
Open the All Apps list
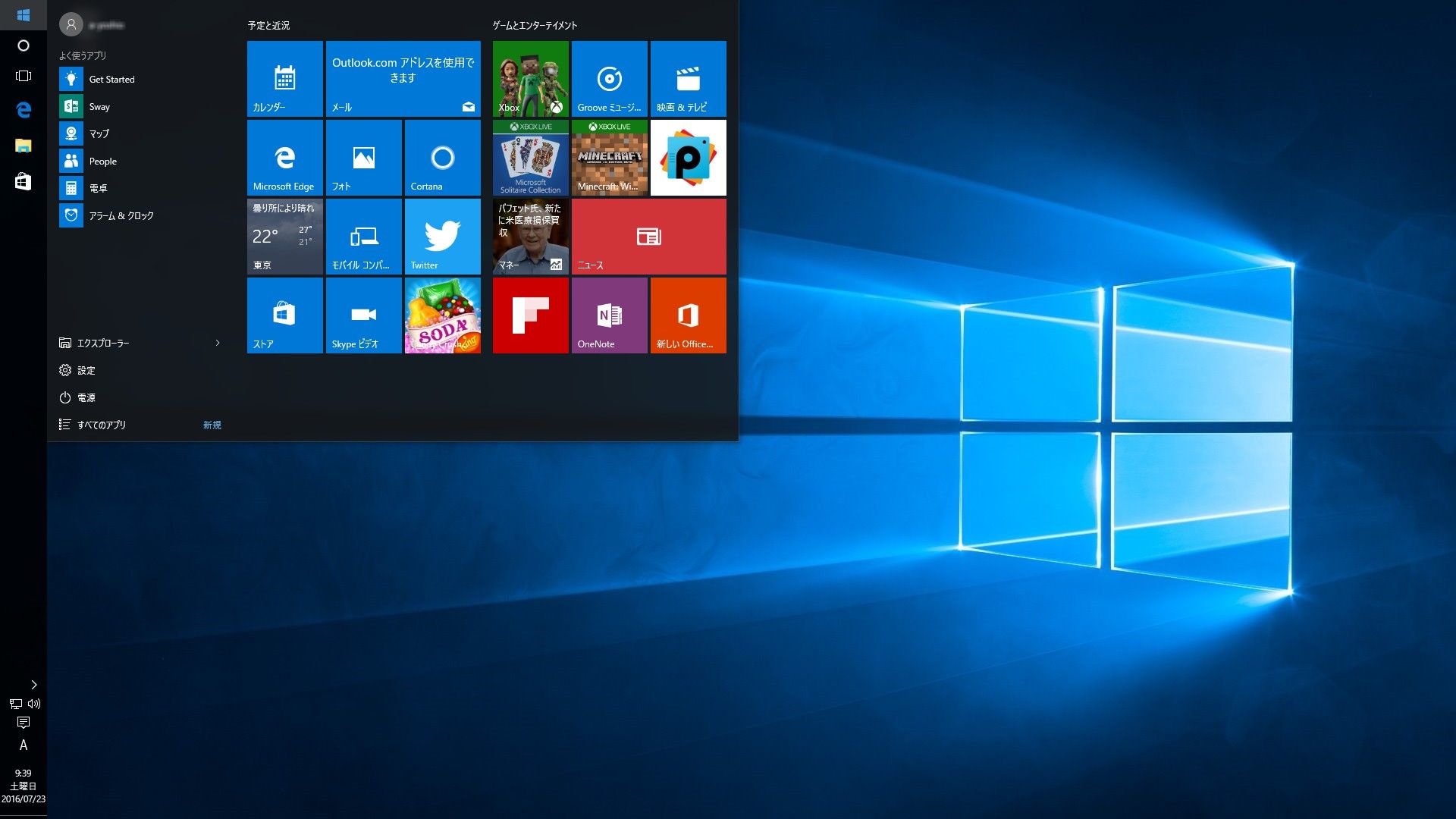pos(101,425)
